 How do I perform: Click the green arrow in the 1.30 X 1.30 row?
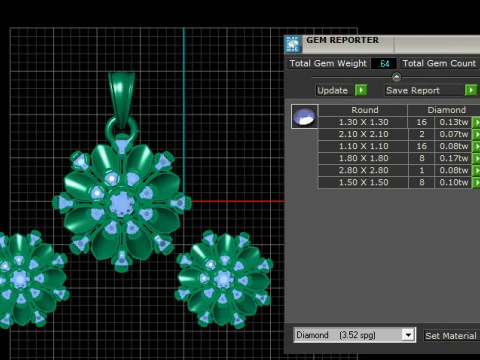476,122
